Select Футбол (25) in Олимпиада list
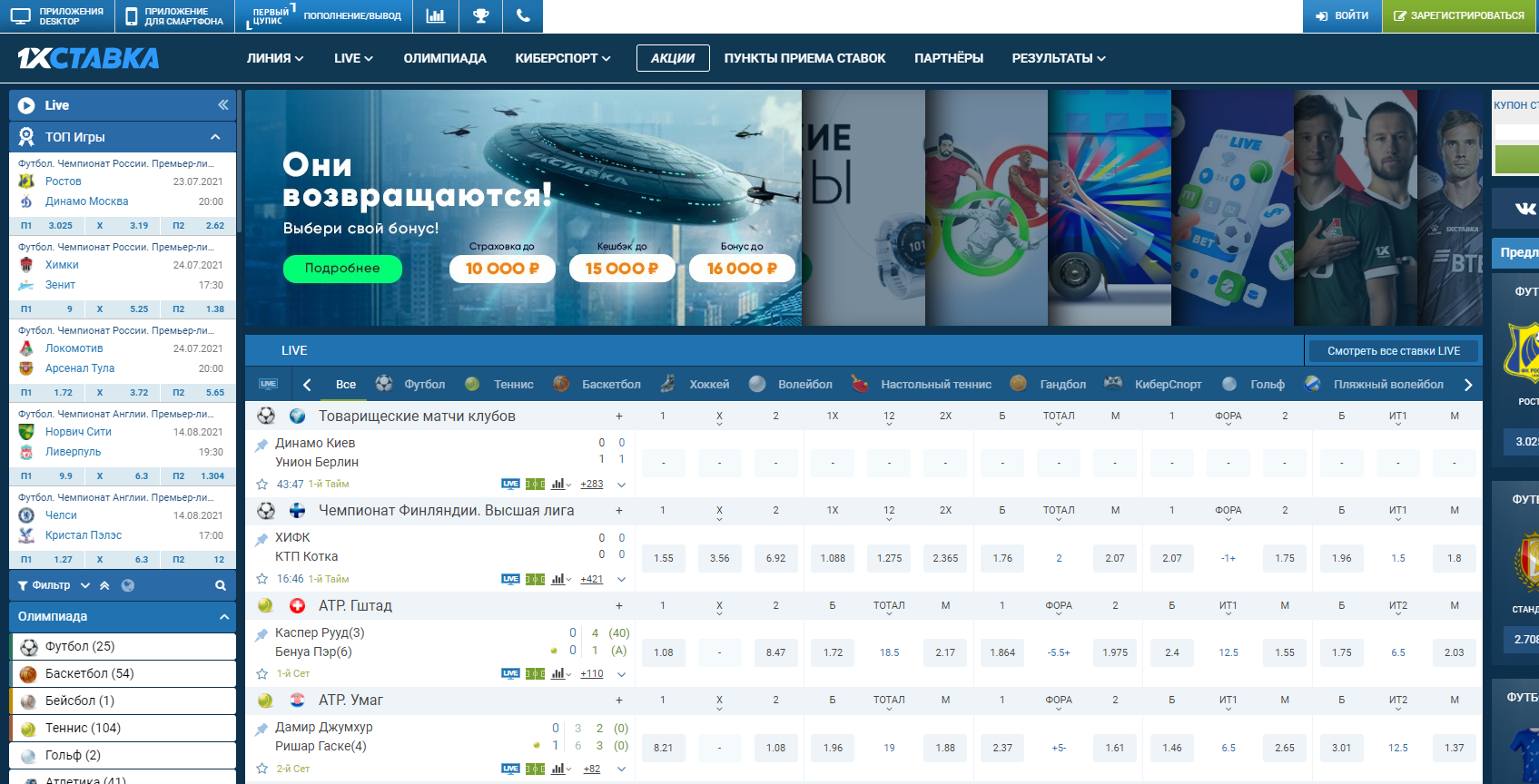Image resolution: width=1539 pixels, height=784 pixels. pos(123,647)
